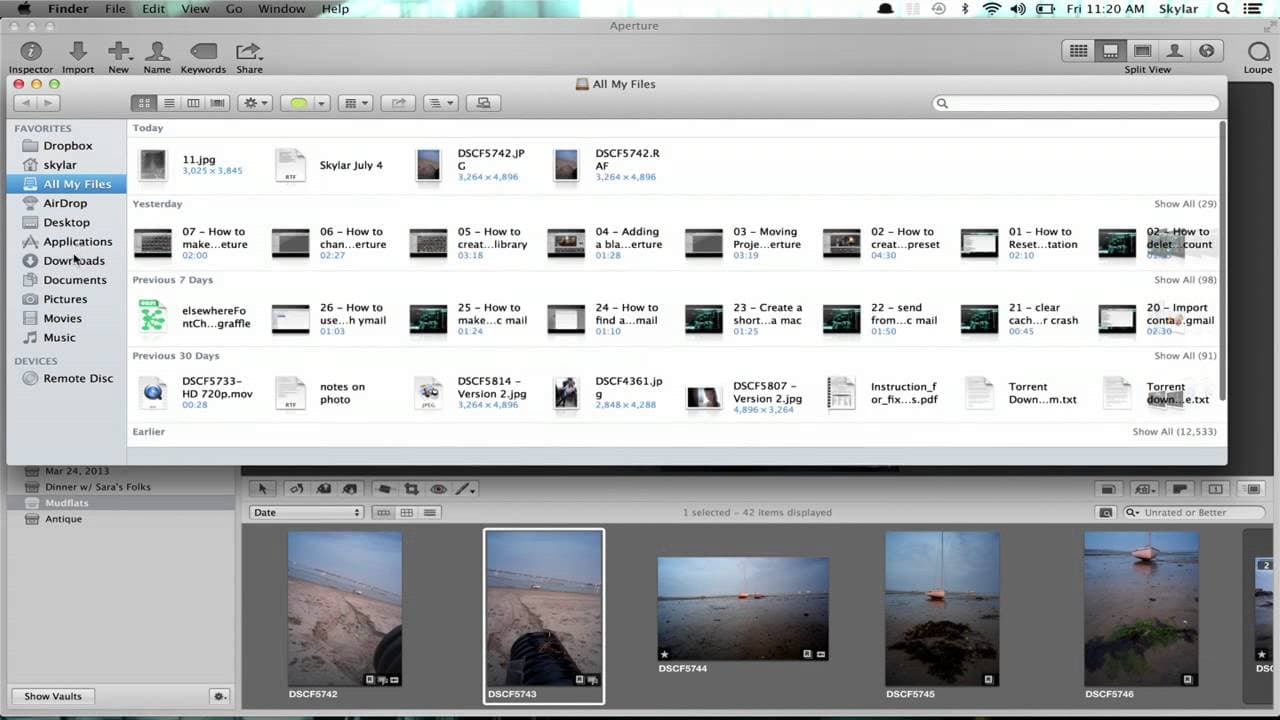Switch Aperture to Browser grid view
This screenshot has height=720, width=1280.
tap(1078, 51)
